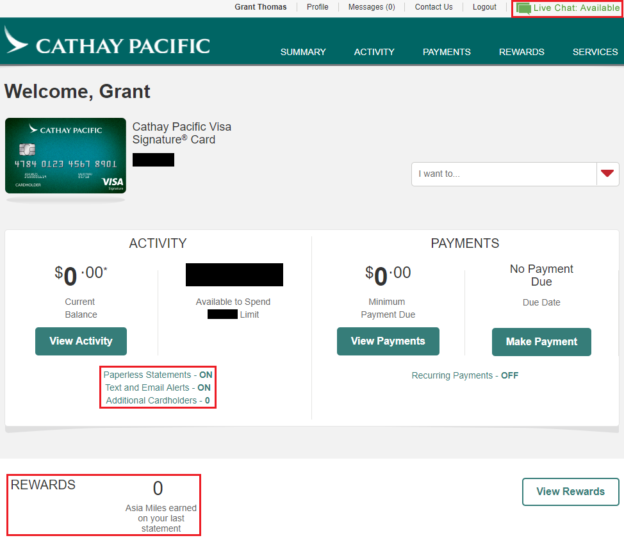
Task: Click the Make Payment button
Action: (x=541, y=342)
